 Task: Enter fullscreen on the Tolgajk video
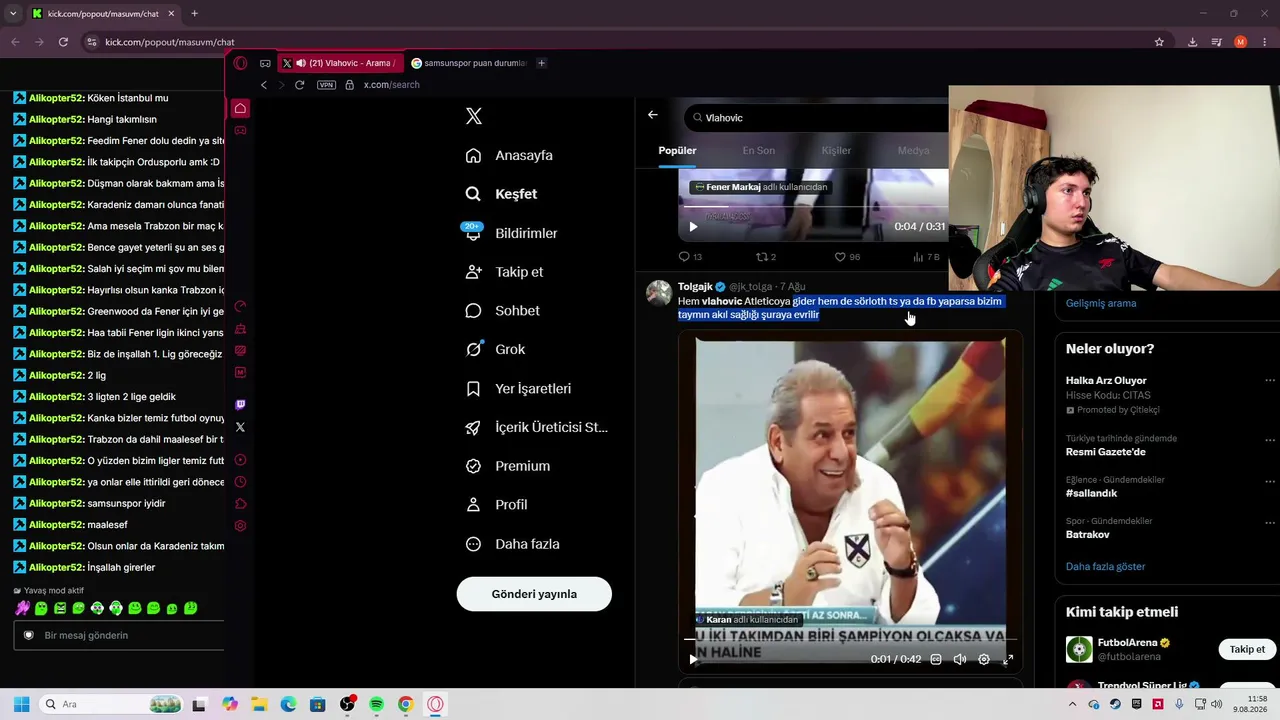(1008, 659)
